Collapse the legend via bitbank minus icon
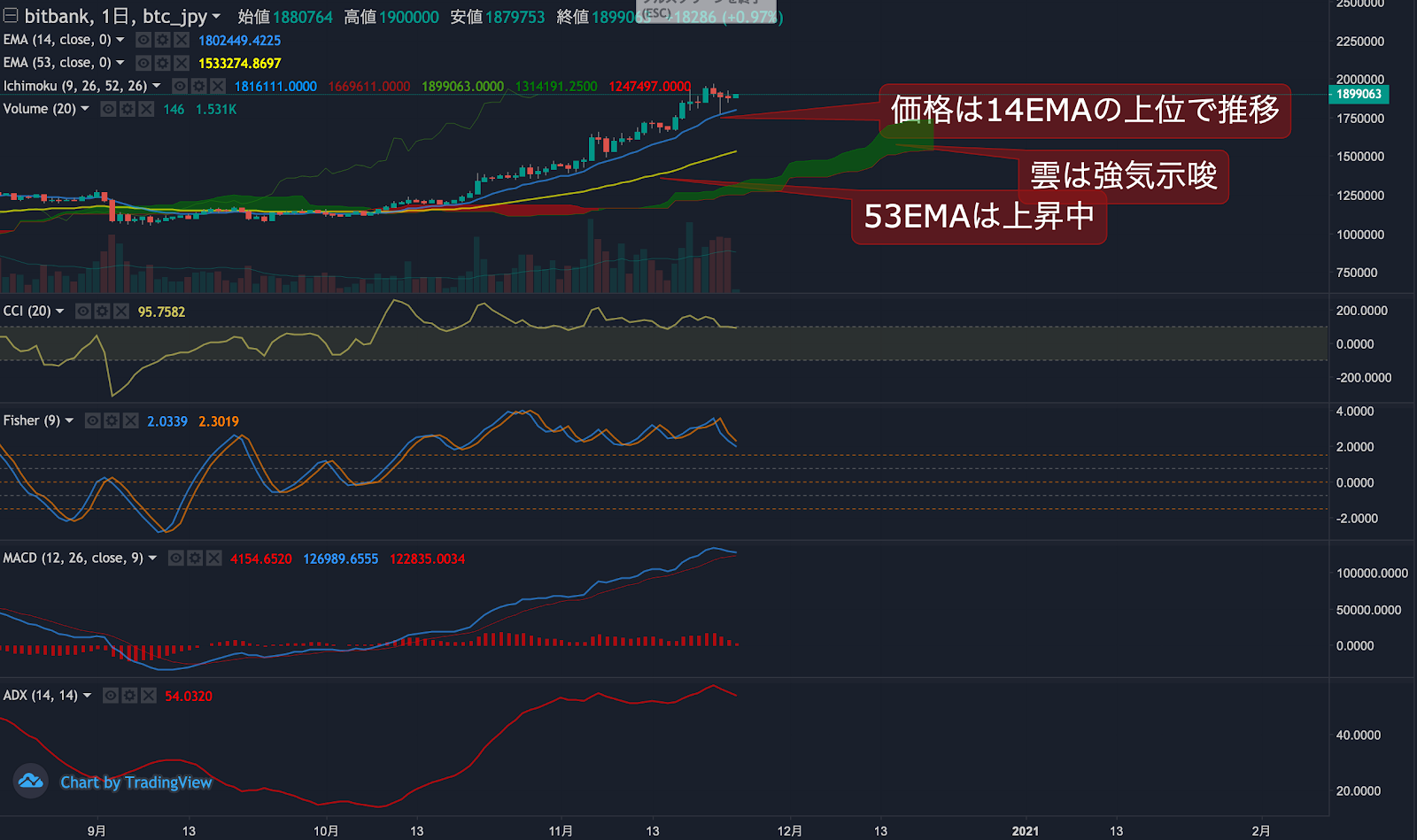The width and height of the screenshot is (1417, 840). click(11, 15)
